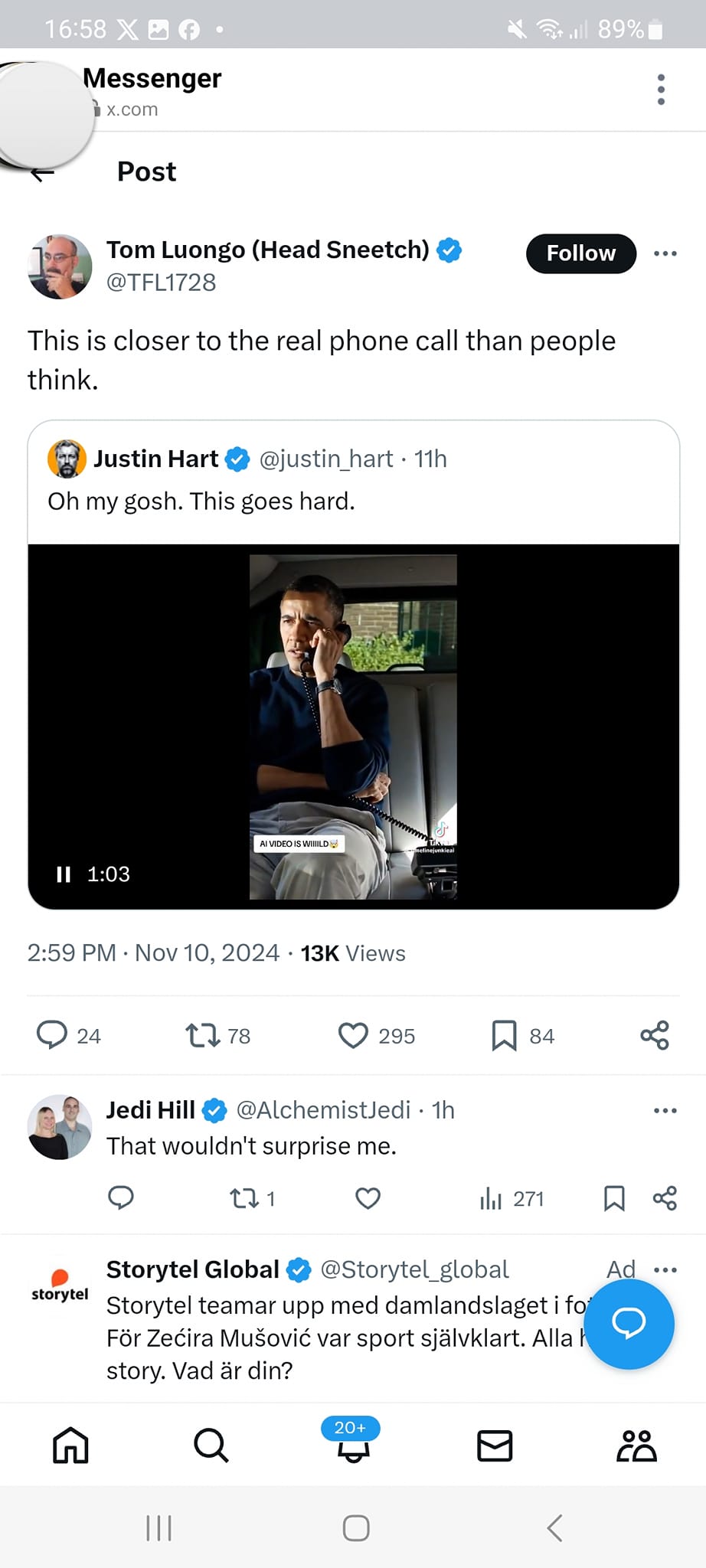Open the Communities tab
Image resolution: width=706 pixels, height=1568 pixels.
636,1445
